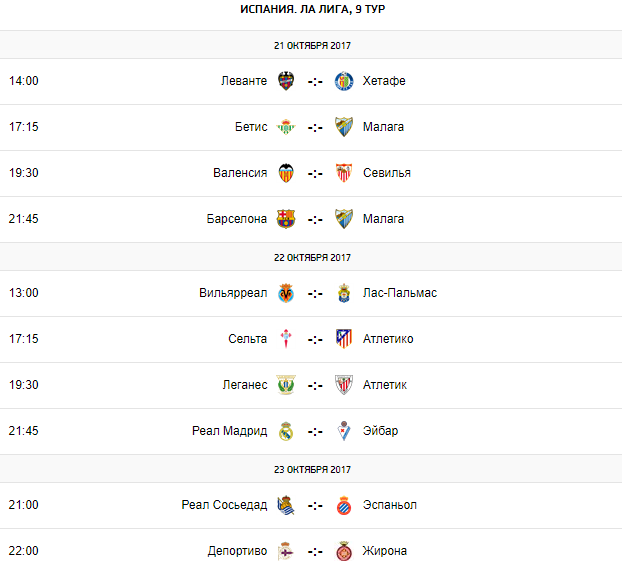This screenshot has width=622, height=570.
Task: Click the Las Palmas crest
Action: 344,293
